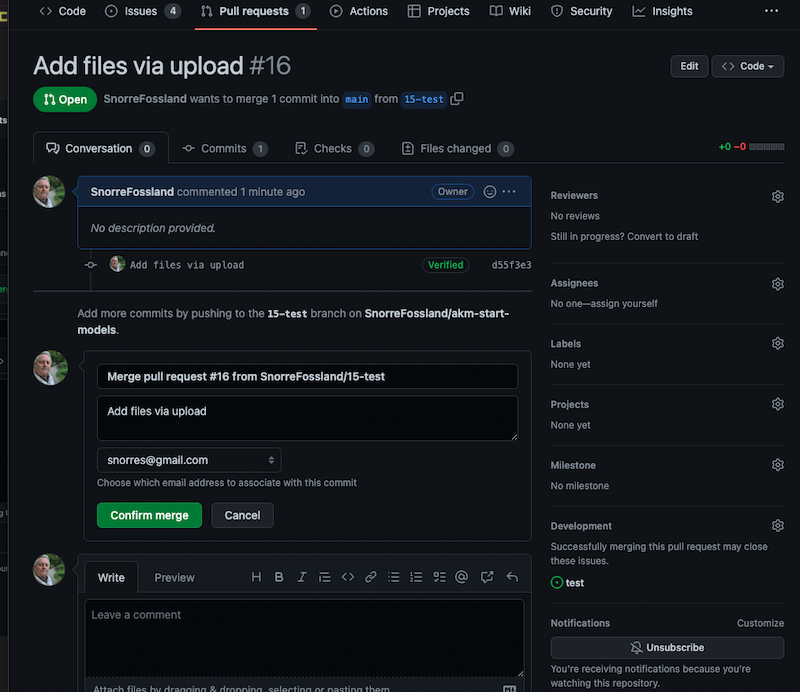This screenshot has width=800, height=692.
Task: Switch to the Checks tab
Action: (x=334, y=149)
